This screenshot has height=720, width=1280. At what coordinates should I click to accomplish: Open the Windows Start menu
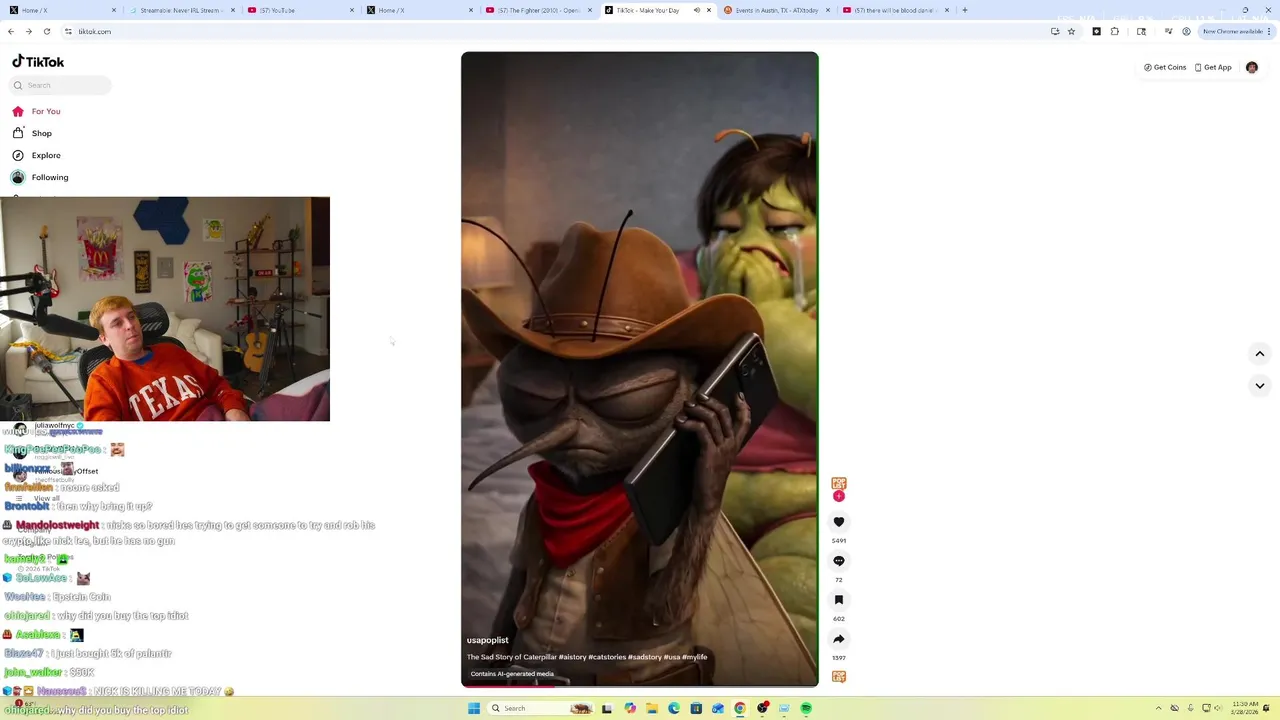pyautogui.click(x=474, y=708)
